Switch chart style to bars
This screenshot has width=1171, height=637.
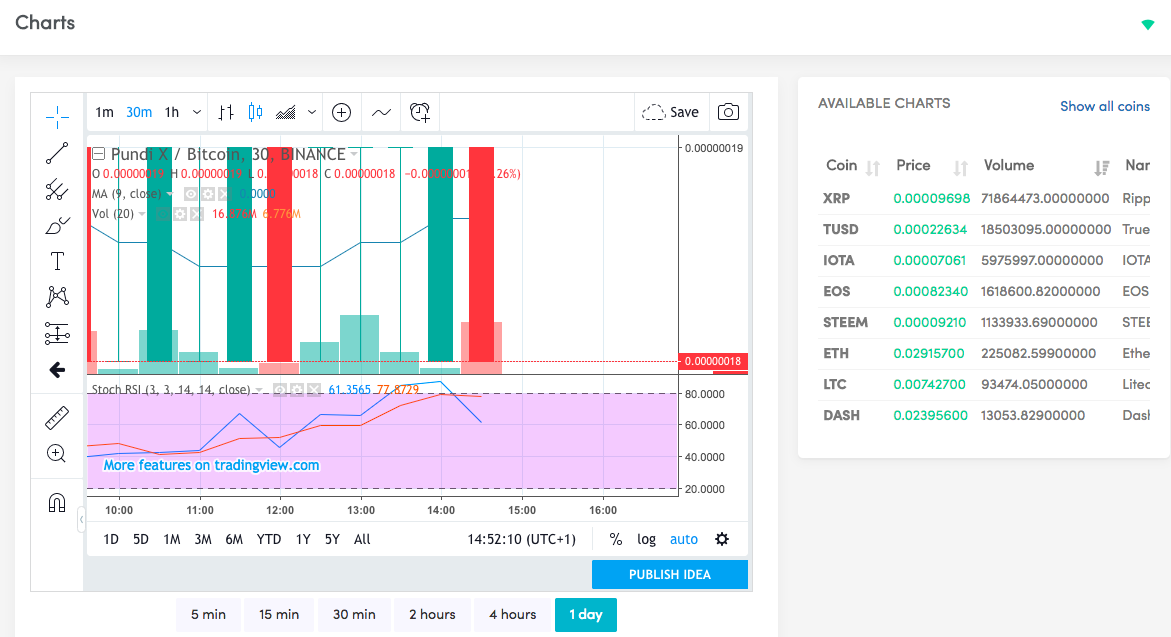226,112
